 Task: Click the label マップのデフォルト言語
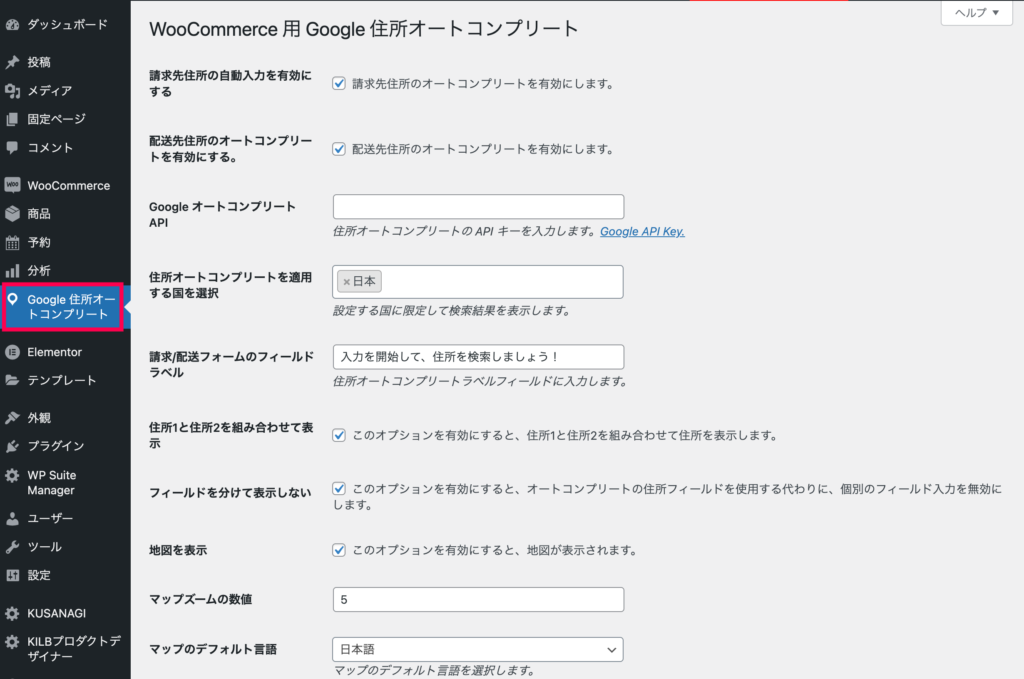click(x=213, y=650)
